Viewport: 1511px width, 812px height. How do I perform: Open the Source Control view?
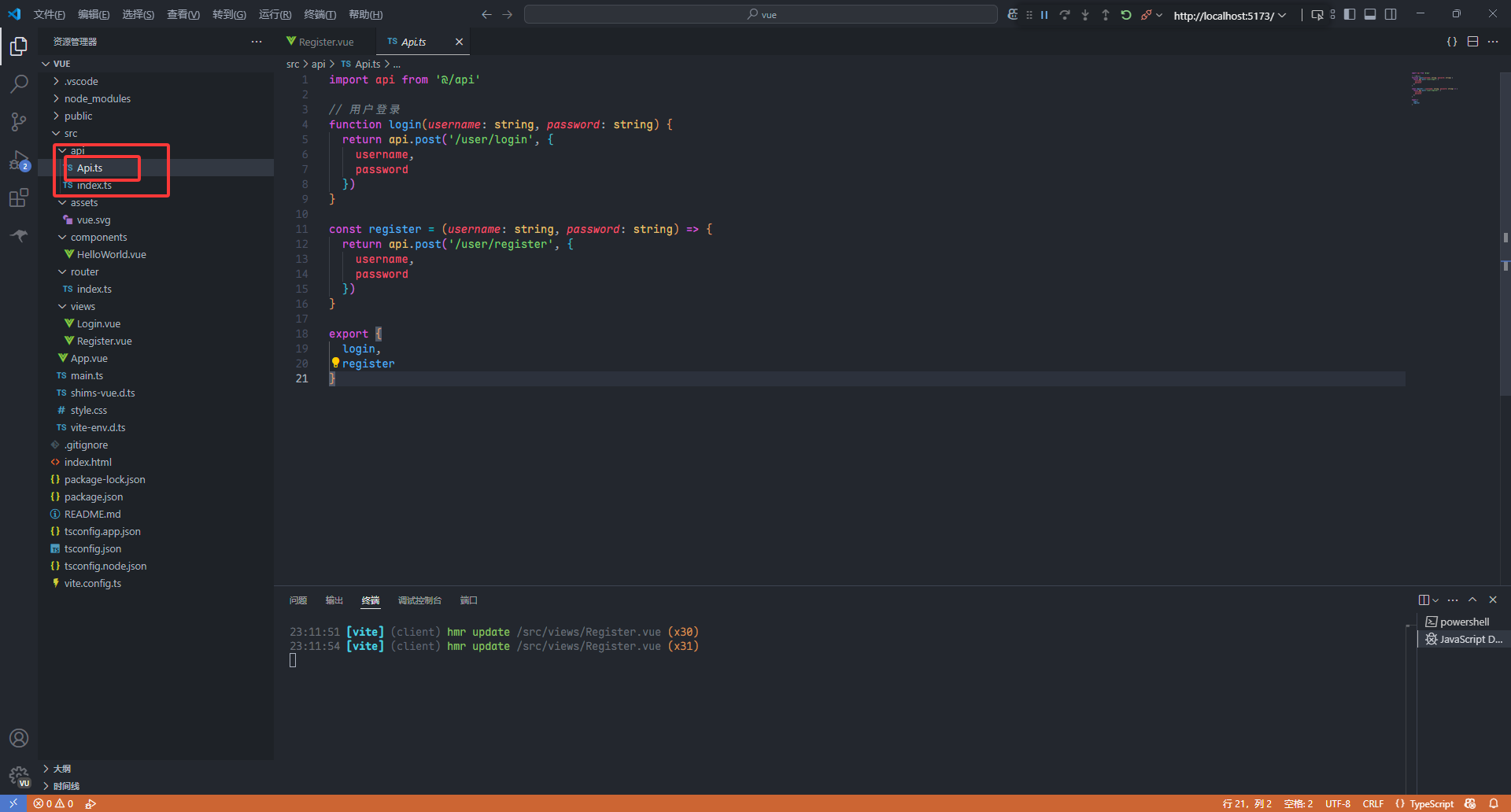click(19, 121)
